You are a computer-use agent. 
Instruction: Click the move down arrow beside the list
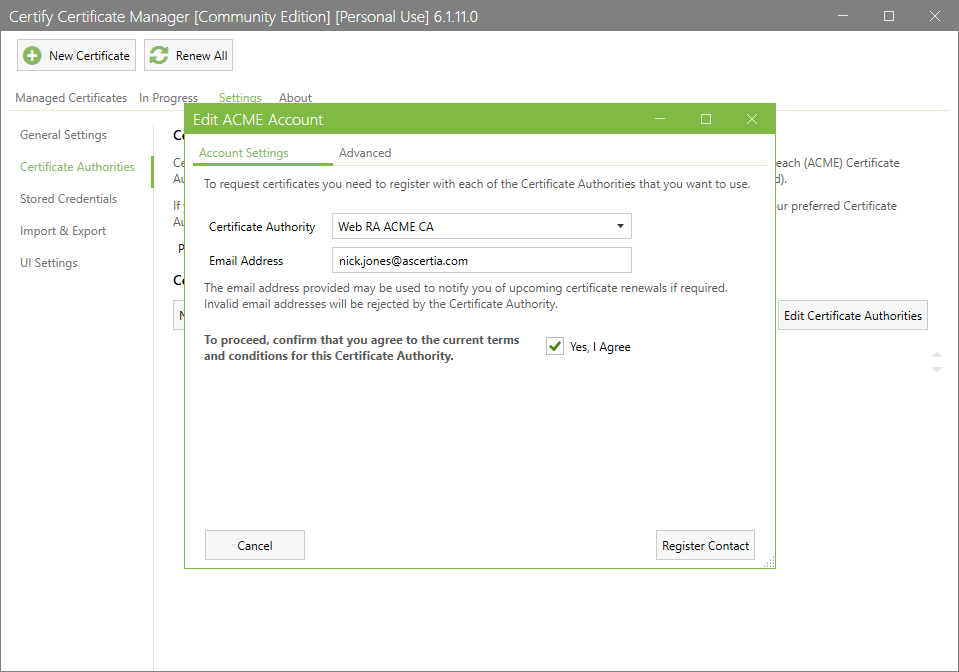936,369
